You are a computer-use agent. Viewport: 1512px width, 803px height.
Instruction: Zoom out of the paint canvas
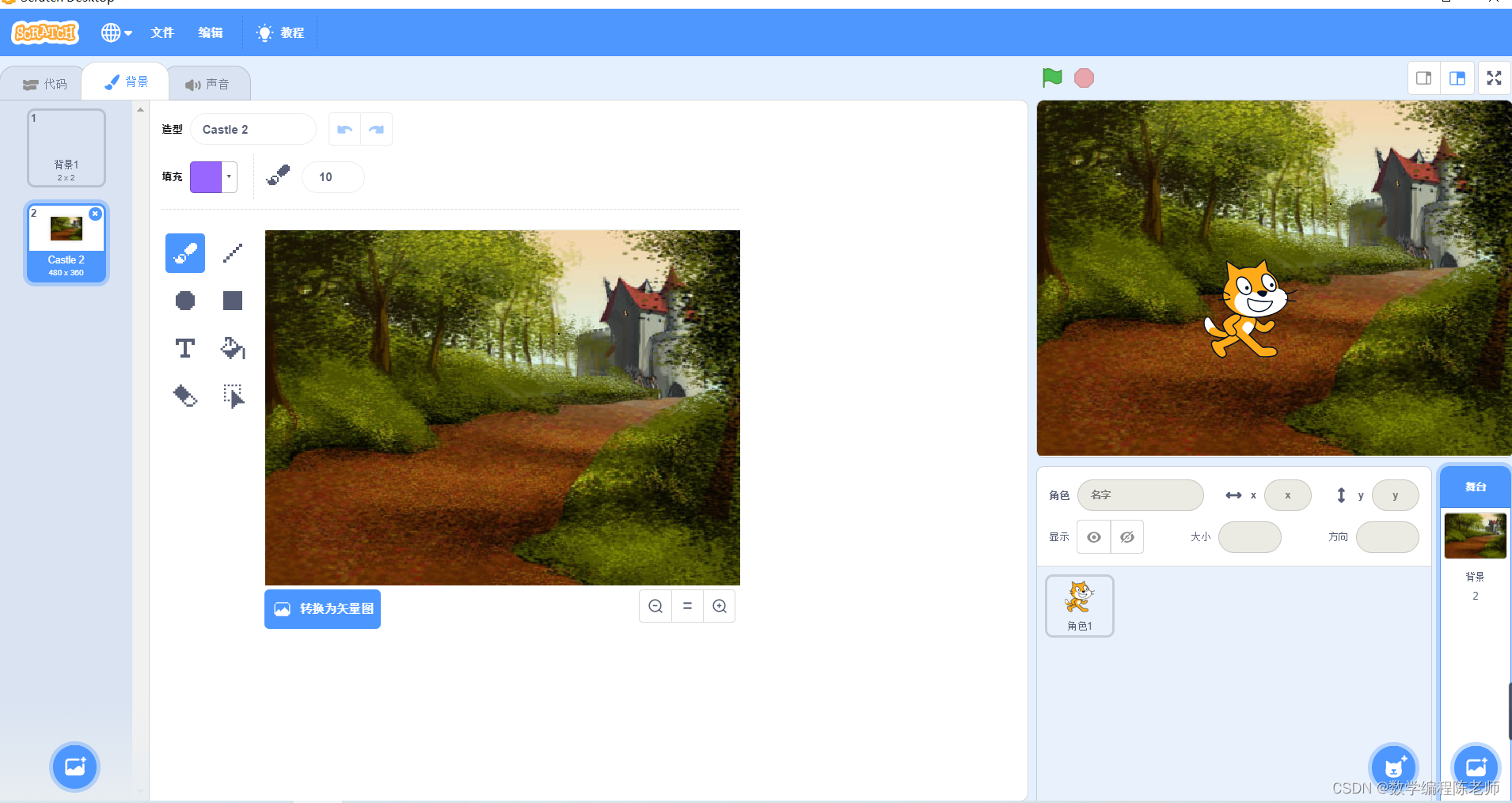tap(655, 606)
